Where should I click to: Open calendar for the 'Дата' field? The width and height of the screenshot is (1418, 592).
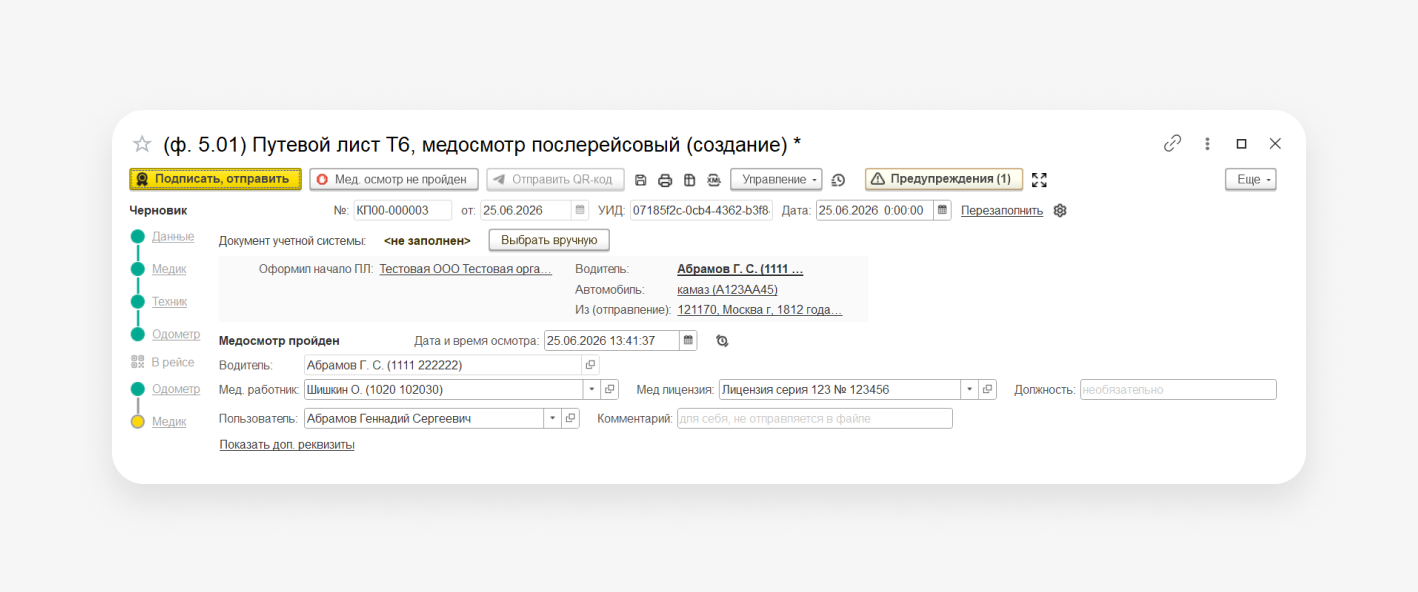coord(942,210)
